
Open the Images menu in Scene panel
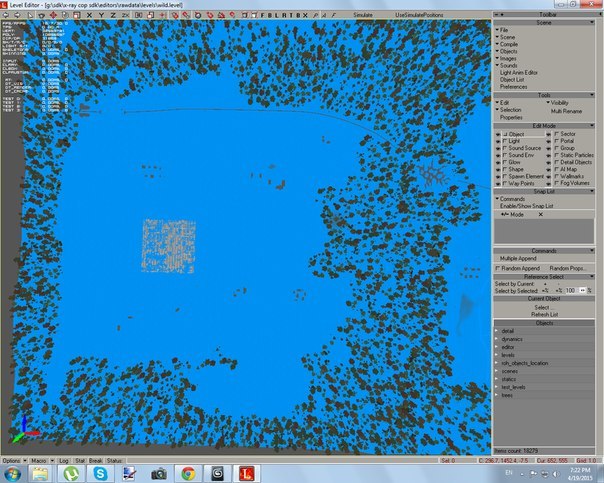coord(506,59)
